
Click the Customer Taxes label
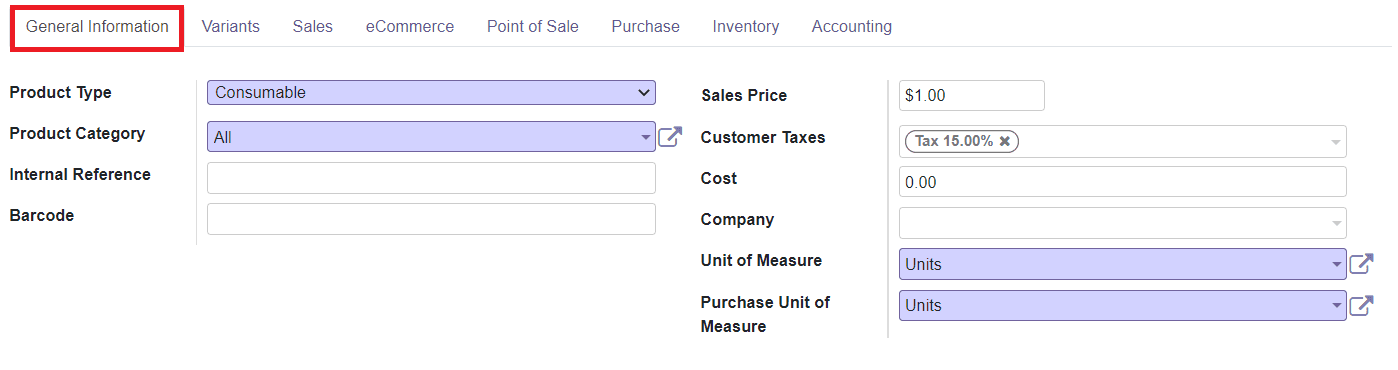pos(763,138)
